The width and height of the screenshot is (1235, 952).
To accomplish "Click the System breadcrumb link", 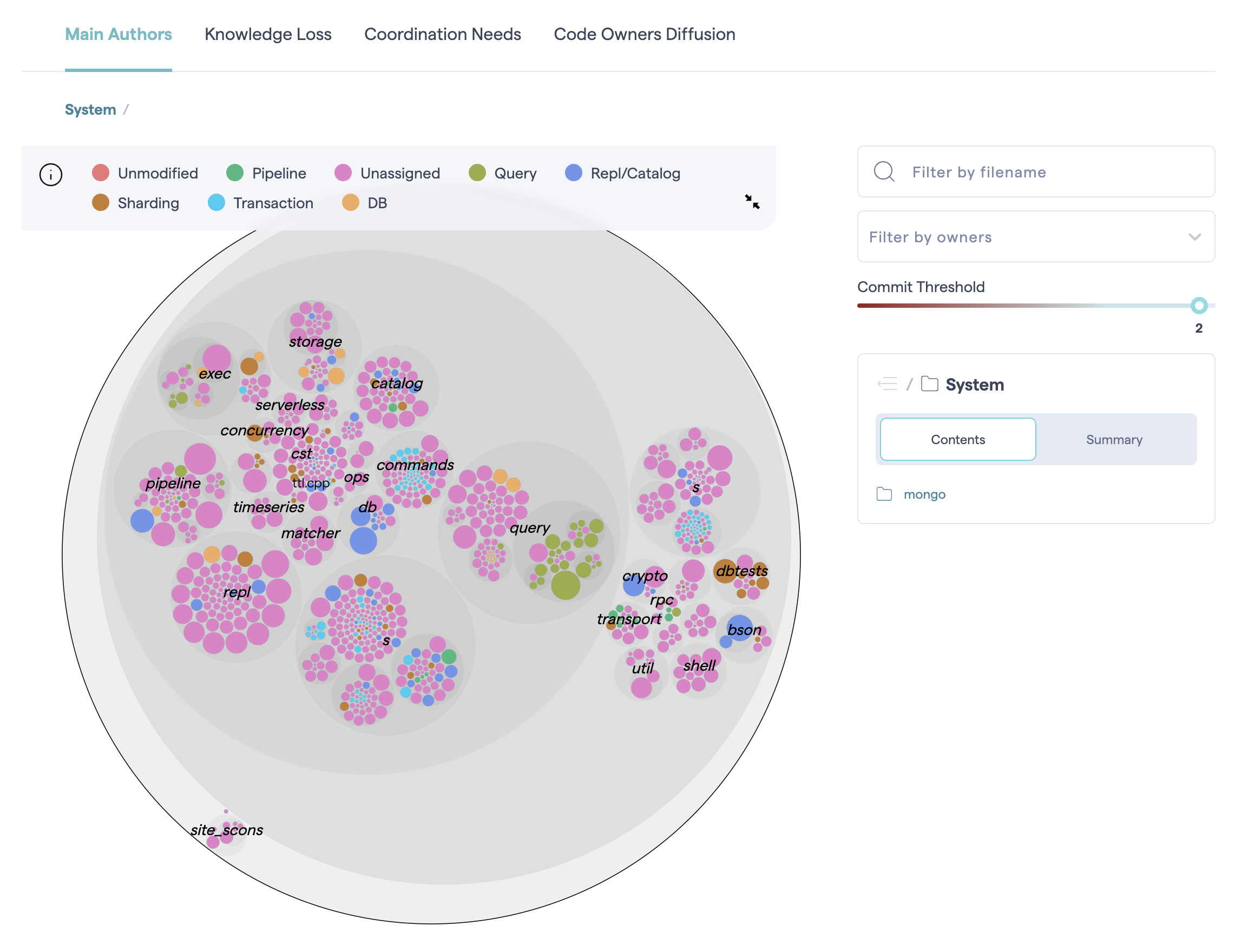I will click(90, 109).
